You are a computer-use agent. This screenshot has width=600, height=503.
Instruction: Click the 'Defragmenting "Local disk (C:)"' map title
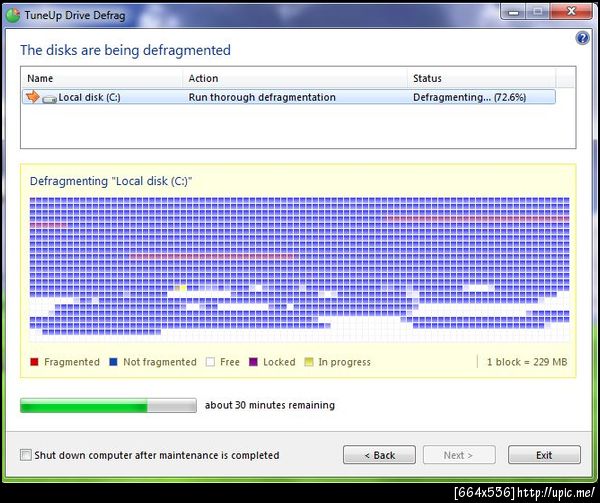click(111, 181)
